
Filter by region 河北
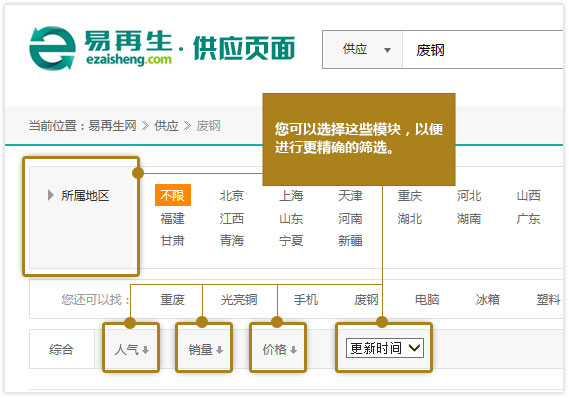469,196
